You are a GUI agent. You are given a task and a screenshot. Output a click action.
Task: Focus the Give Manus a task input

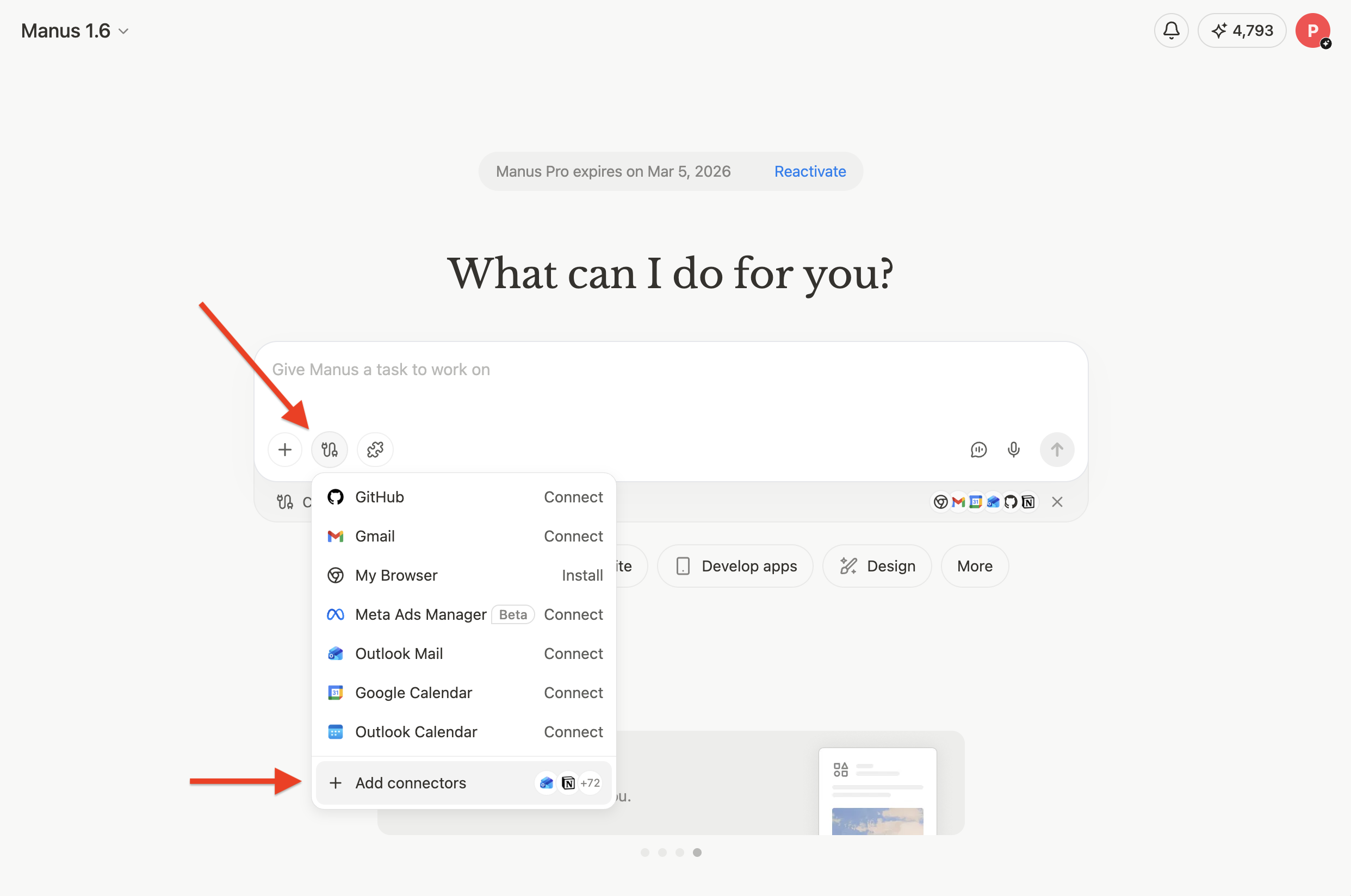pyautogui.click(x=671, y=370)
